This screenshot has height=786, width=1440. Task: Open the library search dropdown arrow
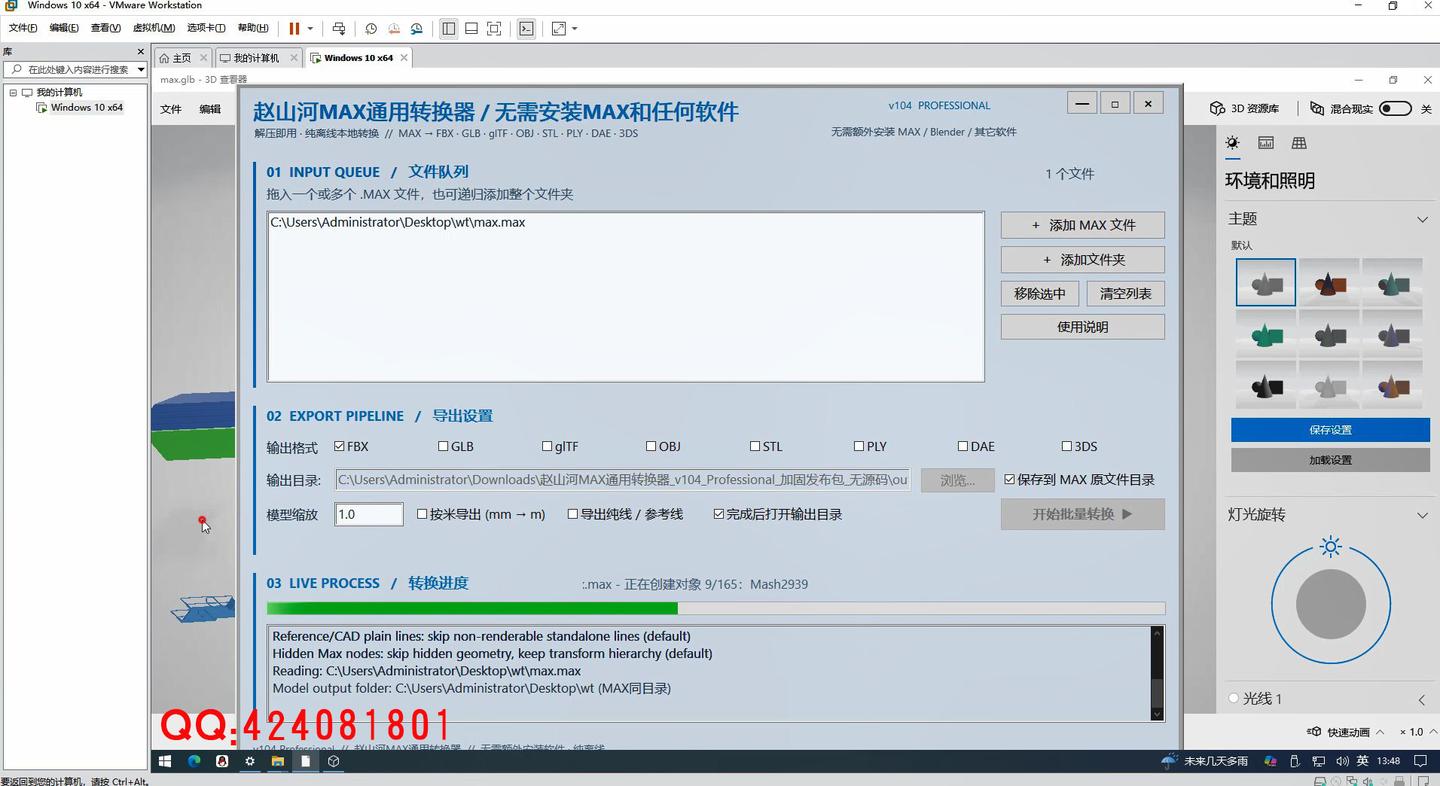pyautogui.click(x=140, y=69)
